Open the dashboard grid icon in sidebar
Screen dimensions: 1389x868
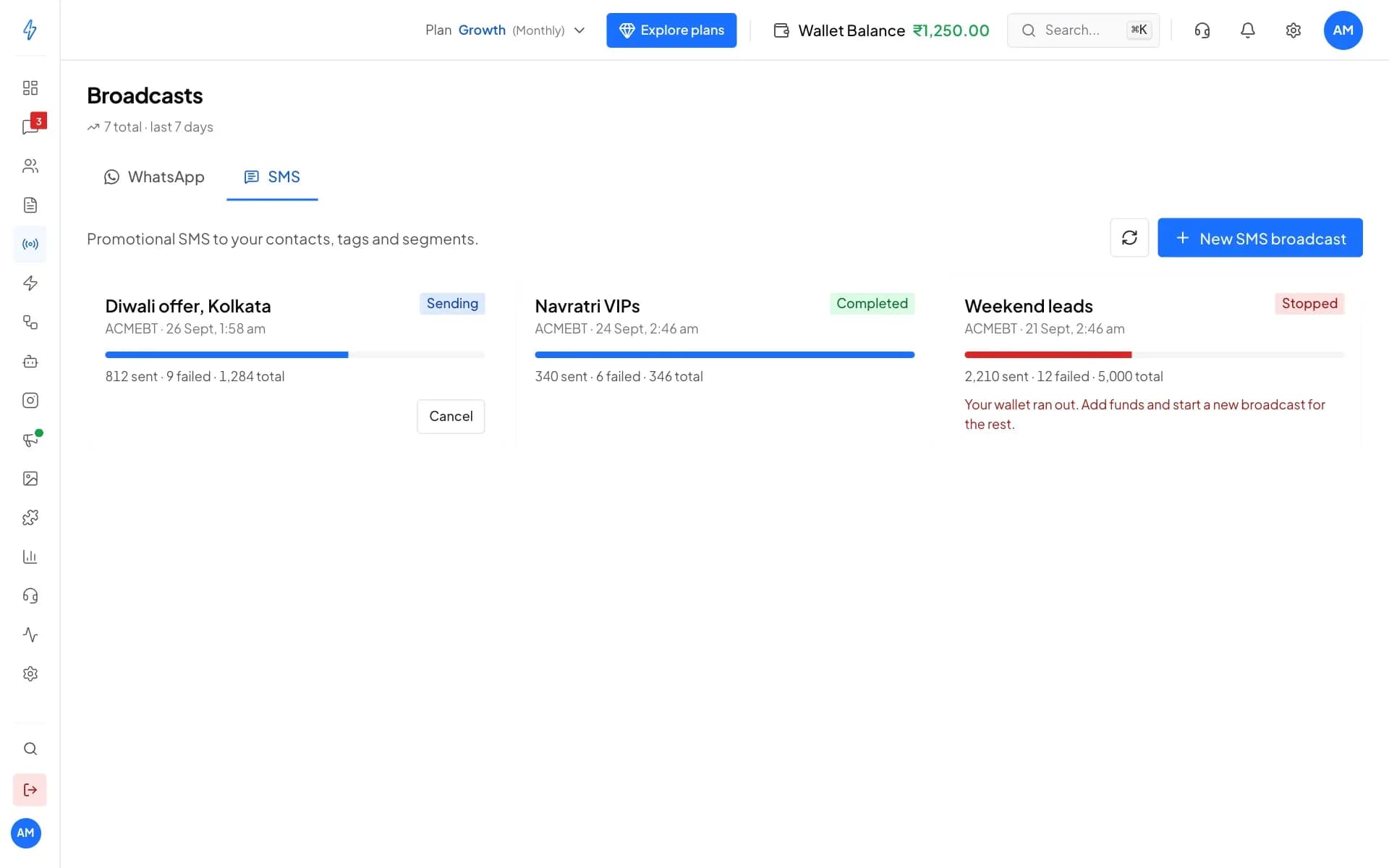tap(30, 88)
